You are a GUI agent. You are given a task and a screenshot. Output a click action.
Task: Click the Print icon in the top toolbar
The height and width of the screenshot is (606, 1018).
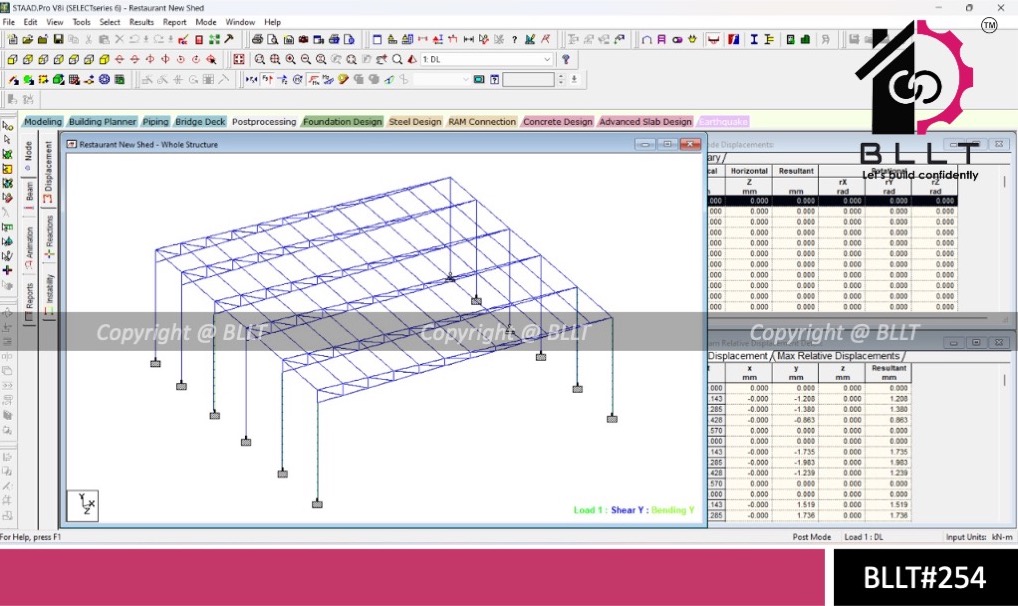click(x=257, y=40)
